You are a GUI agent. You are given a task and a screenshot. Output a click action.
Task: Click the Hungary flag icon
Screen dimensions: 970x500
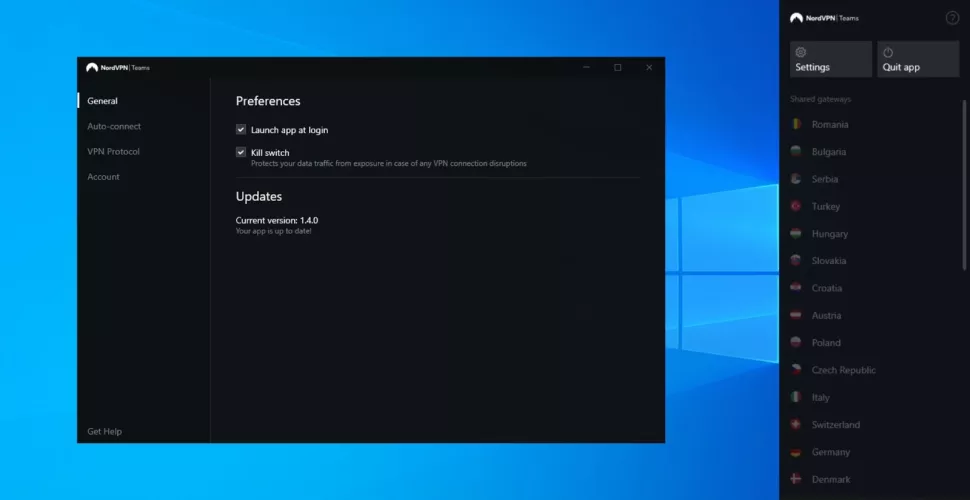[796, 233]
